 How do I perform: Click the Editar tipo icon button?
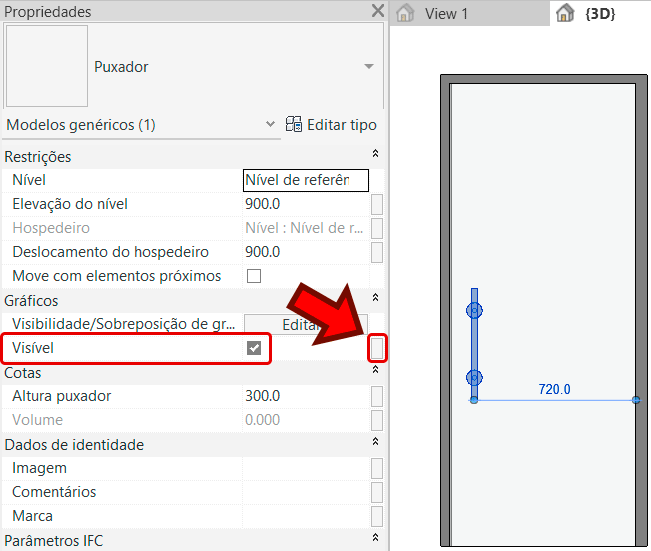[294, 125]
